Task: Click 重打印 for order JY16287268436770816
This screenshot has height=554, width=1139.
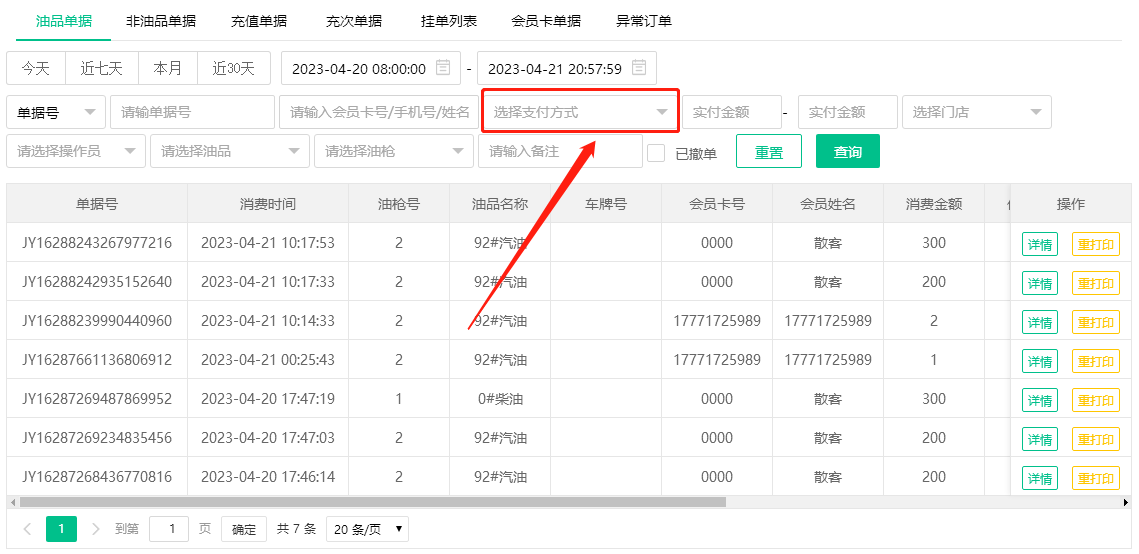Action: pyautogui.click(x=1096, y=478)
